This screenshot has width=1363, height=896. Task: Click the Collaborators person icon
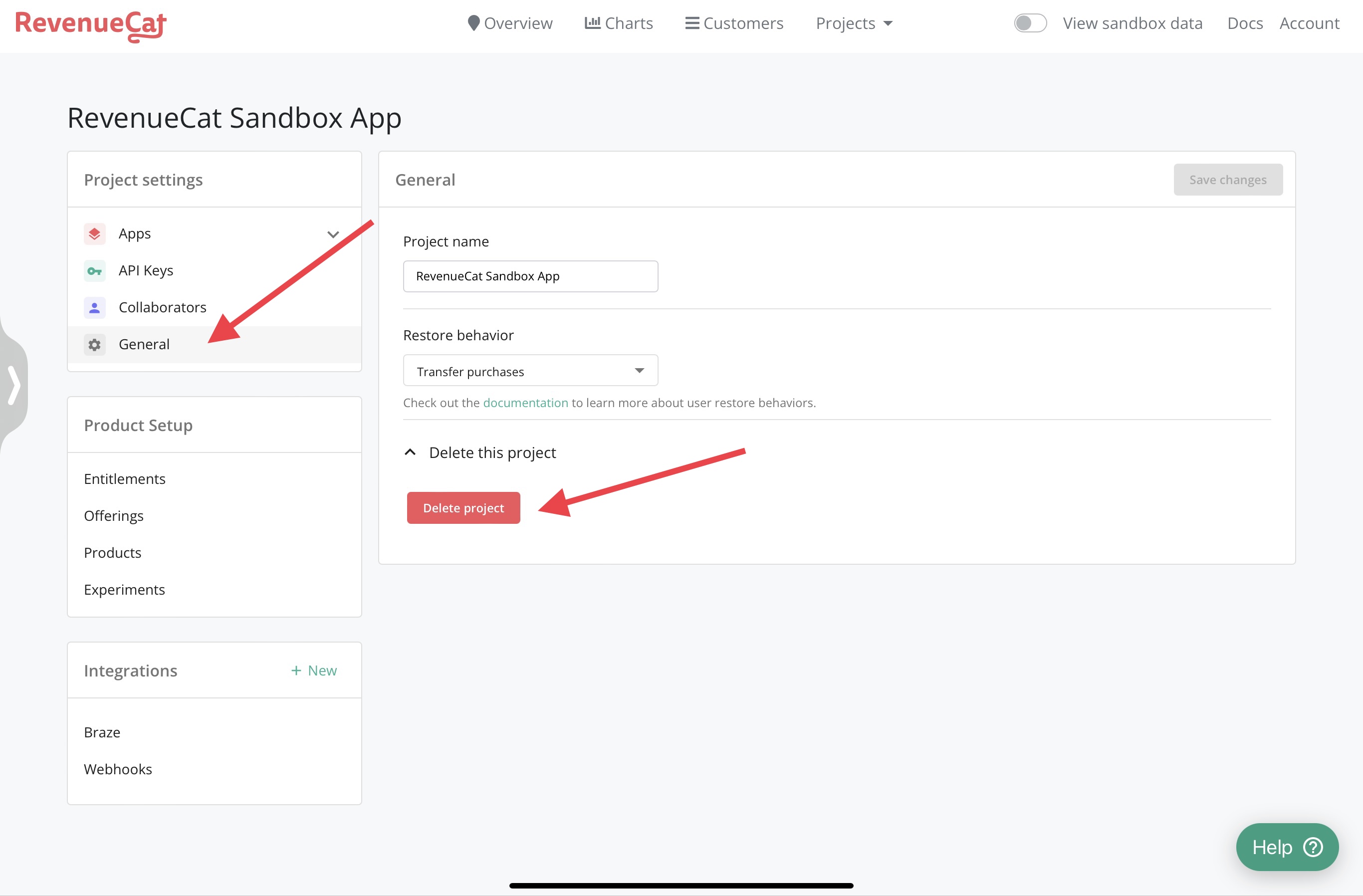point(94,307)
